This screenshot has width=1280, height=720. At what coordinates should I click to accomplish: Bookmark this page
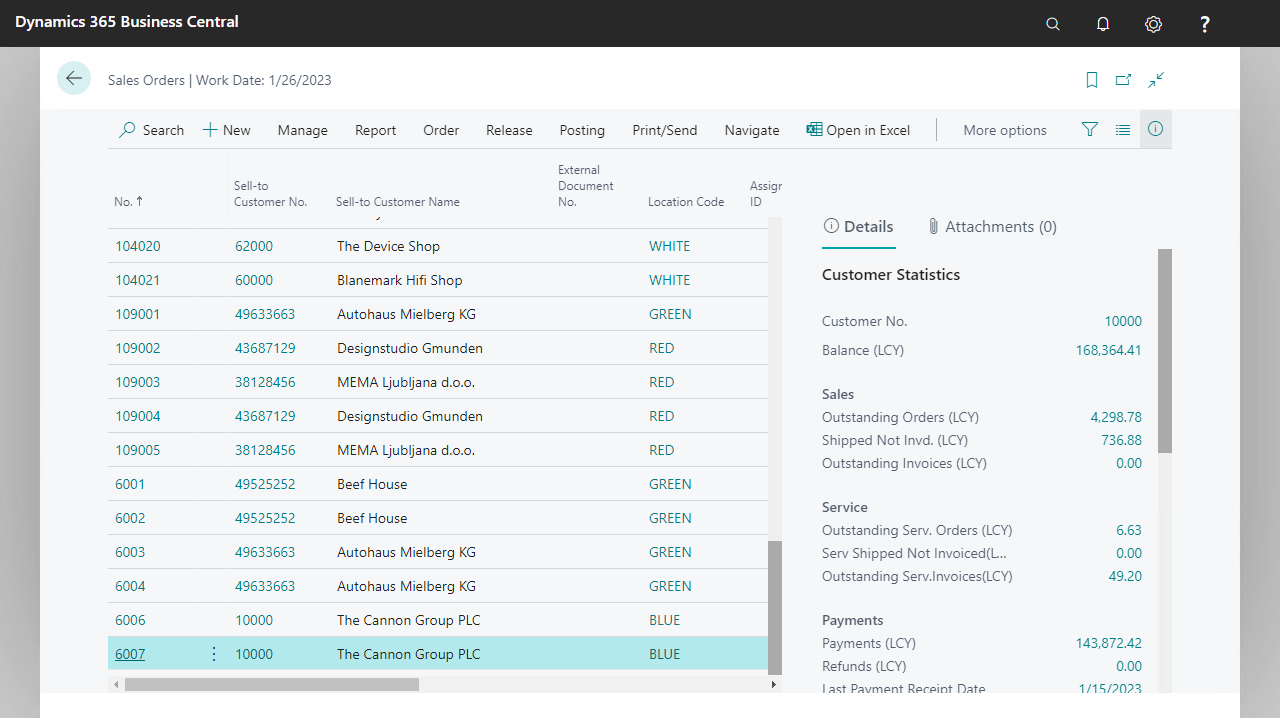pos(1092,80)
